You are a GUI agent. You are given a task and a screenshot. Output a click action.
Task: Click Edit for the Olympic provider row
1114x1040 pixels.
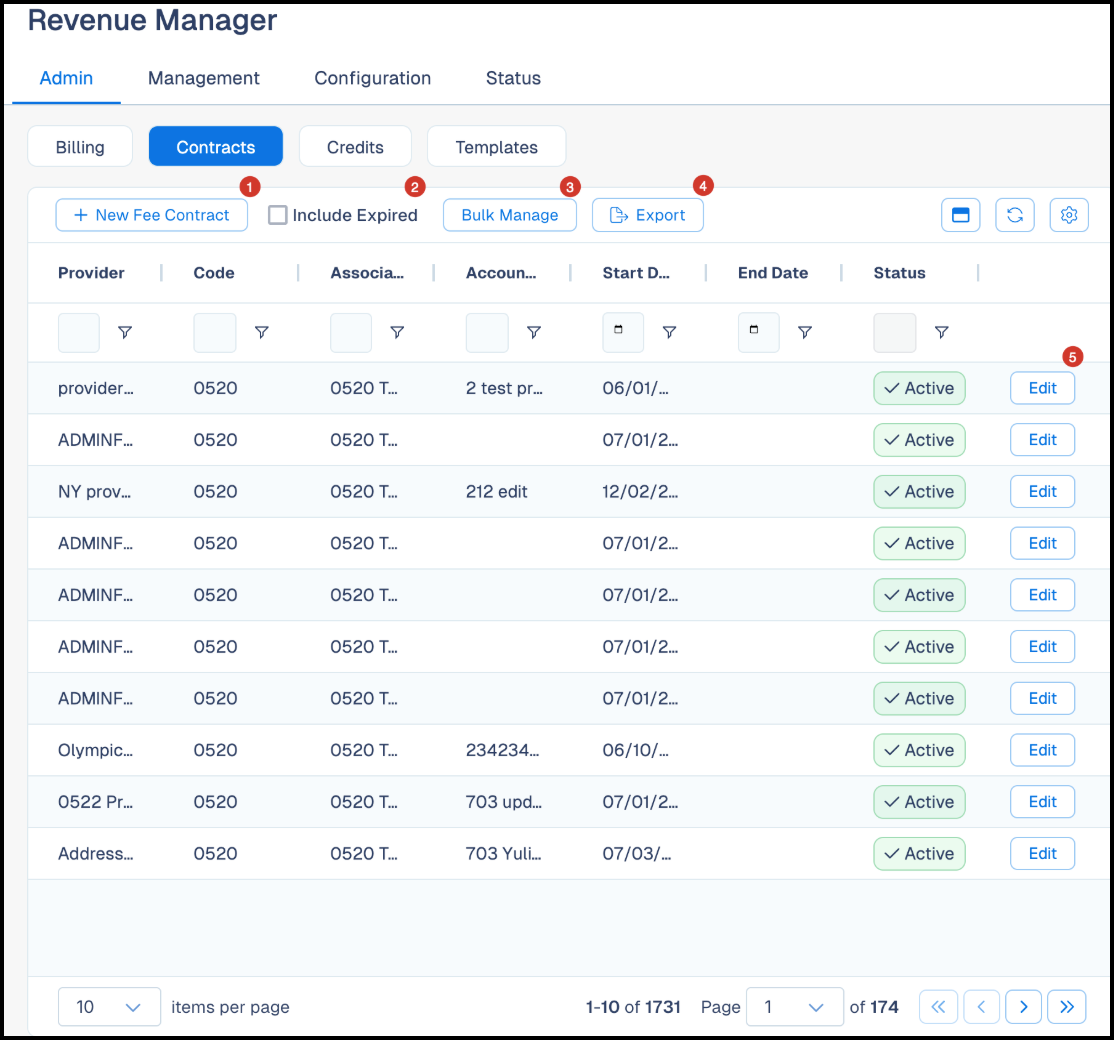1042,750
